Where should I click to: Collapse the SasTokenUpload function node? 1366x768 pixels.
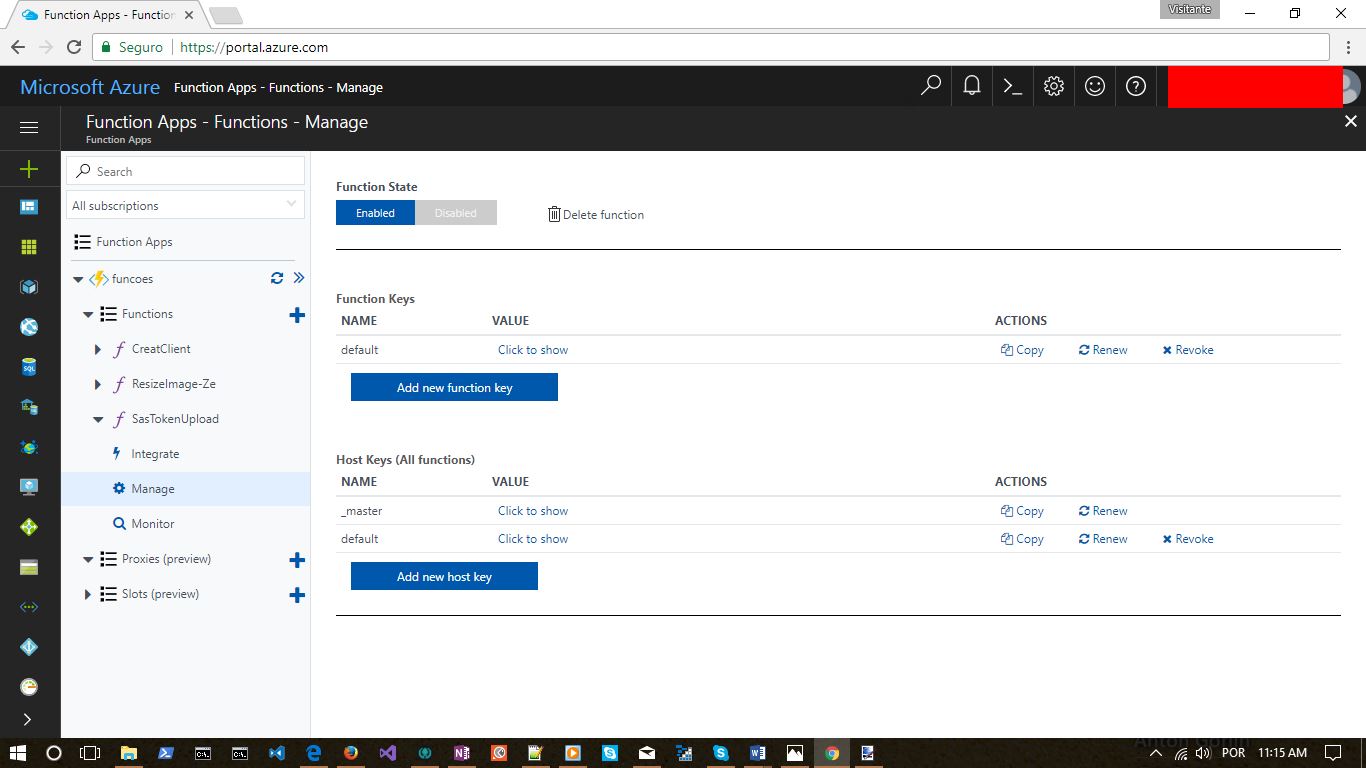point(98,420)
